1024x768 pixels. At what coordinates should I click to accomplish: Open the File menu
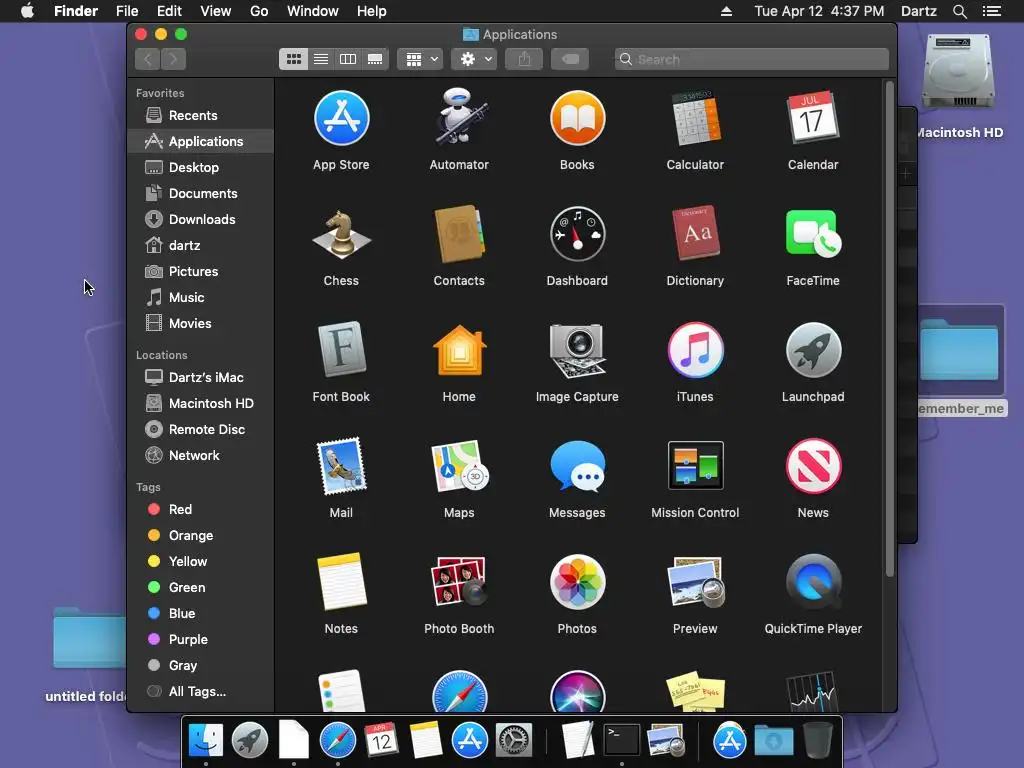(127, 11)
